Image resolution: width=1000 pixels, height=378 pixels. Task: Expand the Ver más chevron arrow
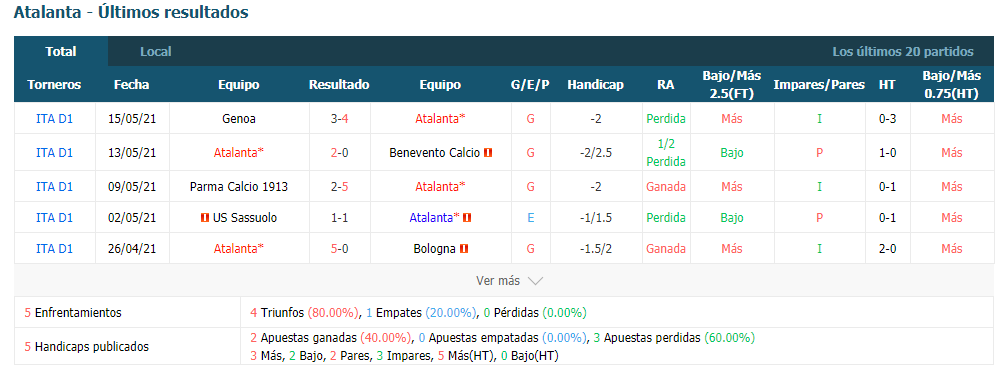(x=535, y=281)
